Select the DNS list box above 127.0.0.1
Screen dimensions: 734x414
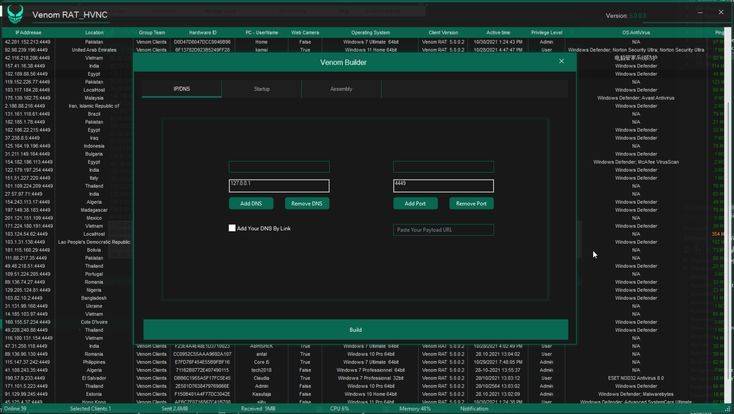[279, 167]
